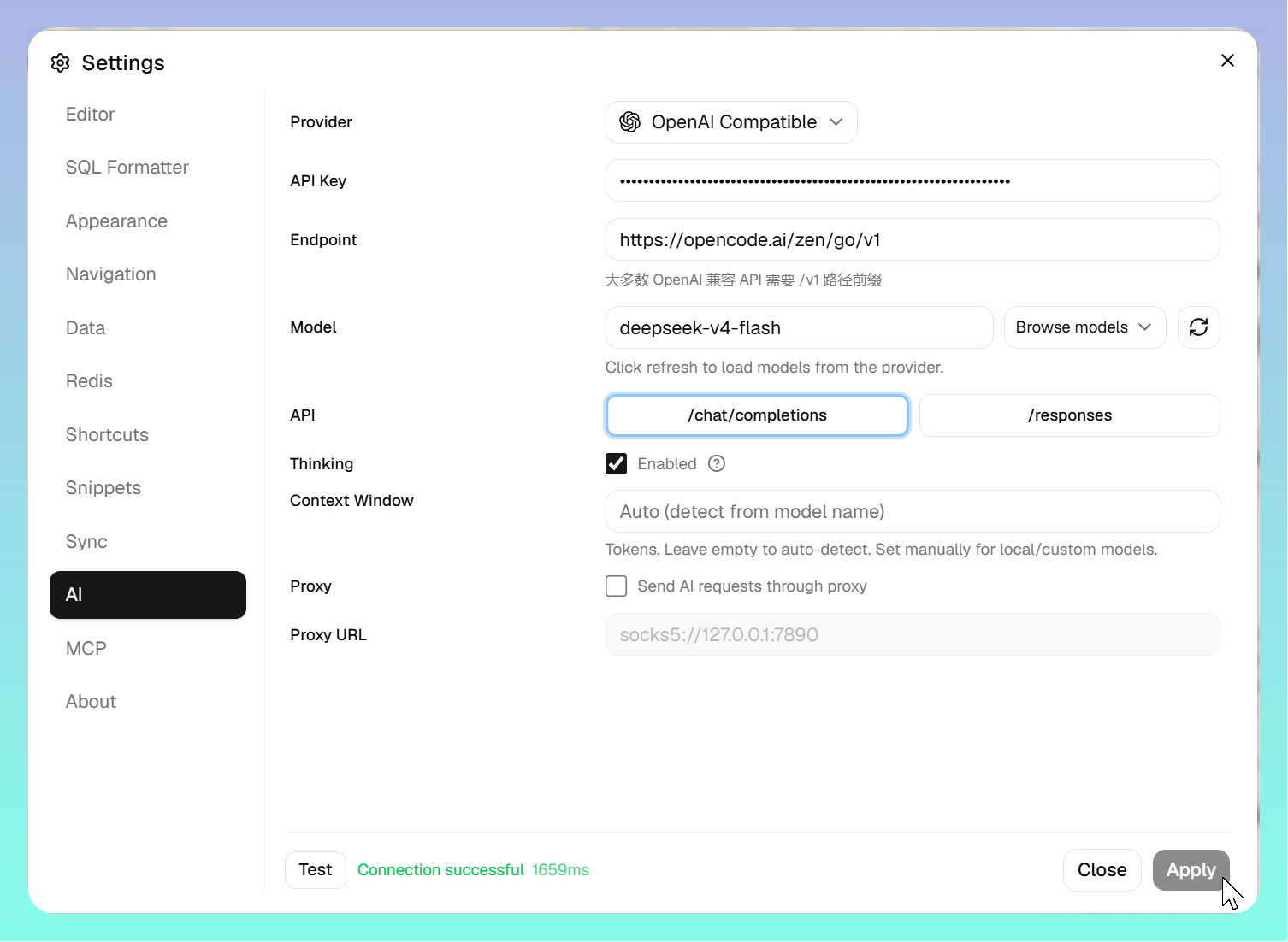Image resolution: width=1288 pixels, height=942 pixels.
Task: Go to SQL Formatter settings
Action: [148, 168]
